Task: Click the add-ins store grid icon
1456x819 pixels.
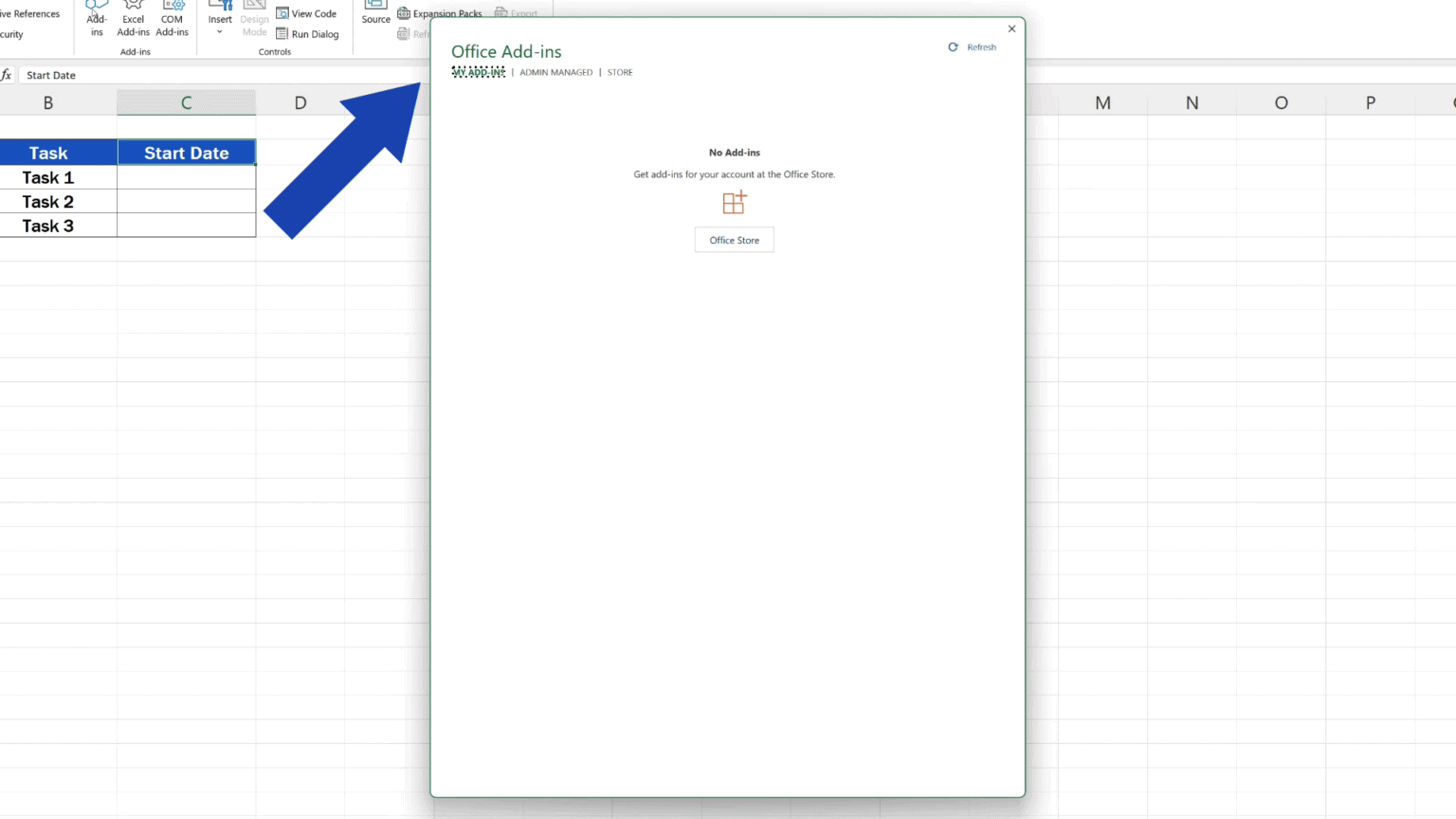Action: (735, 202)
